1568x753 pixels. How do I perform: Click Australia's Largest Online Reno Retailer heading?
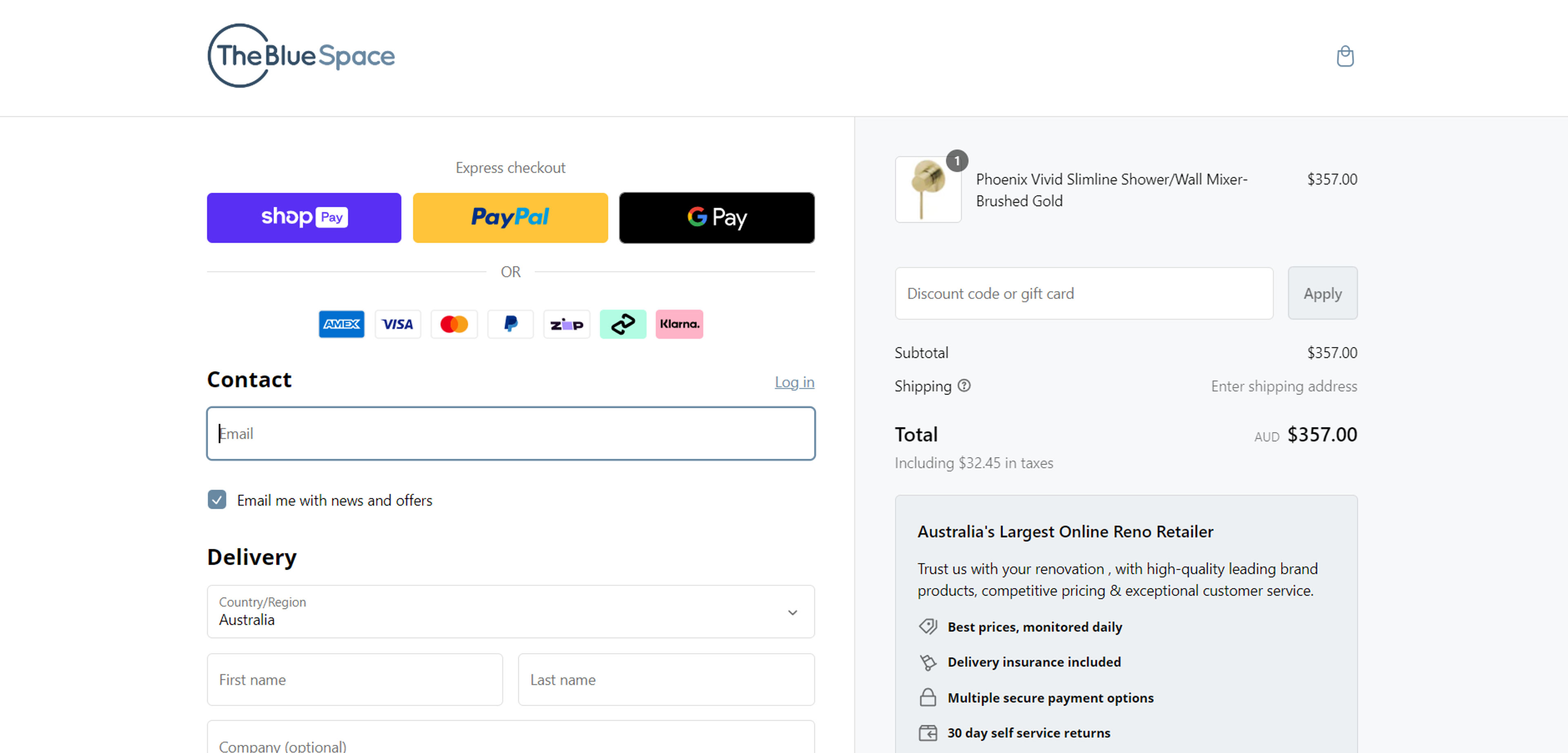(1065, 531)
